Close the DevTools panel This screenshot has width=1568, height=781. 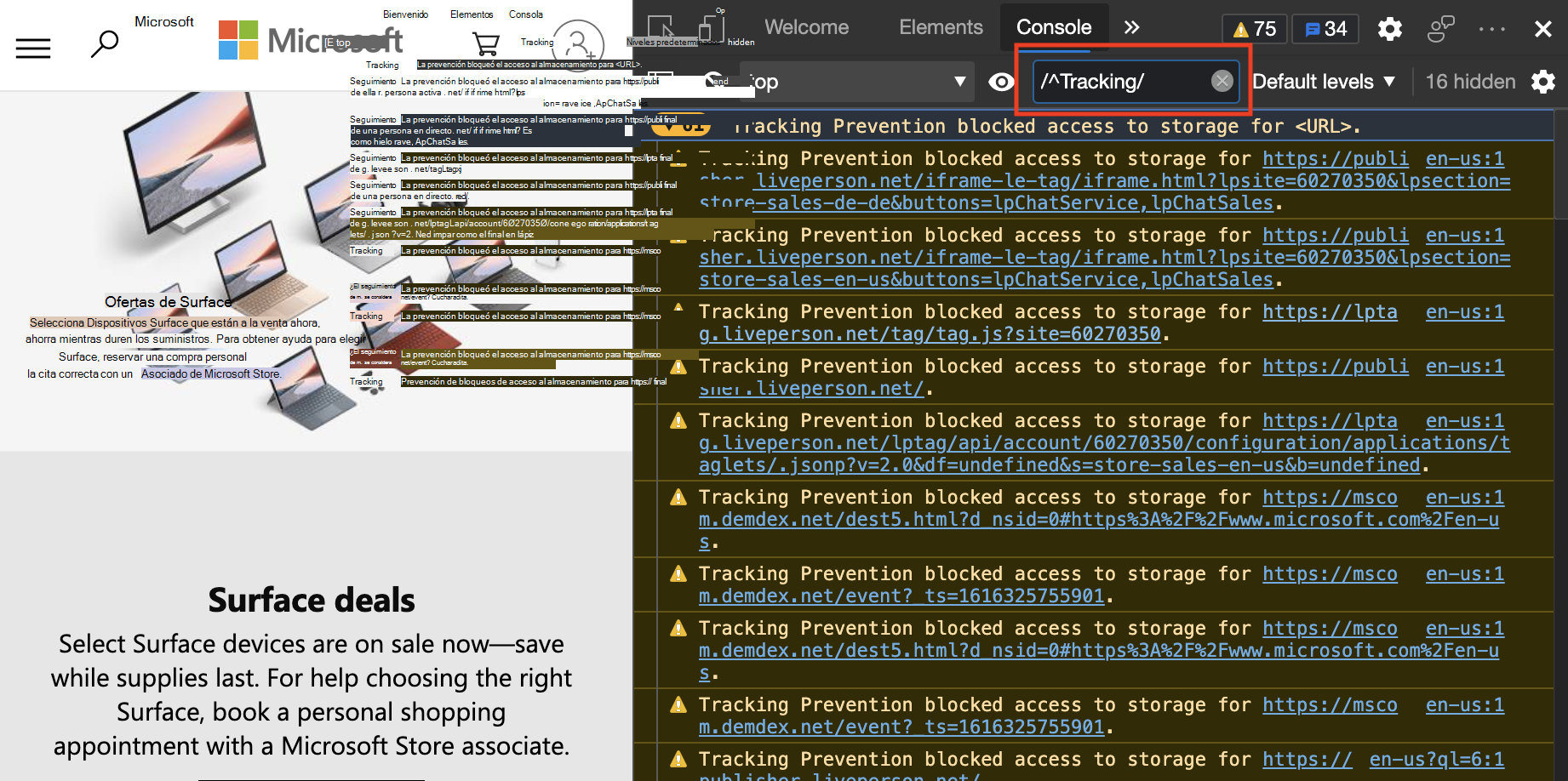click(1542, 29)
